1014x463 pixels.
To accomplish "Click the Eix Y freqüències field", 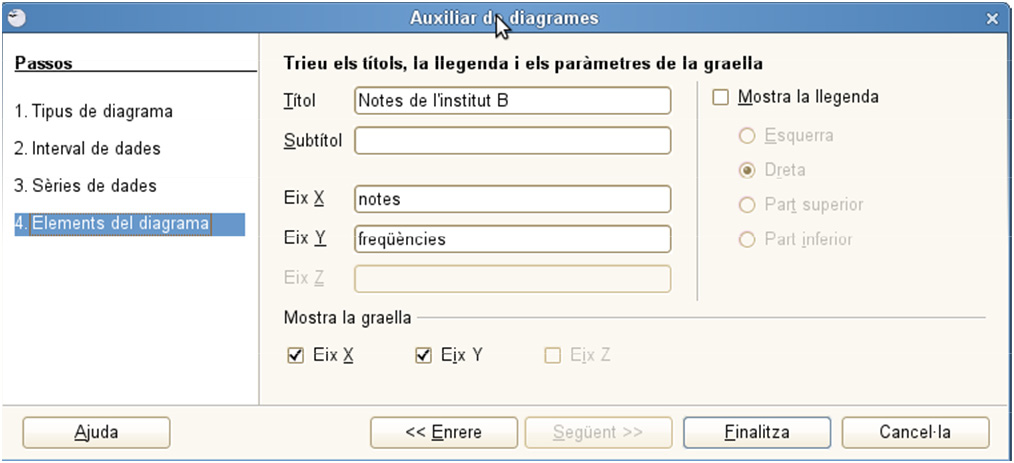I will coord(513,239).
